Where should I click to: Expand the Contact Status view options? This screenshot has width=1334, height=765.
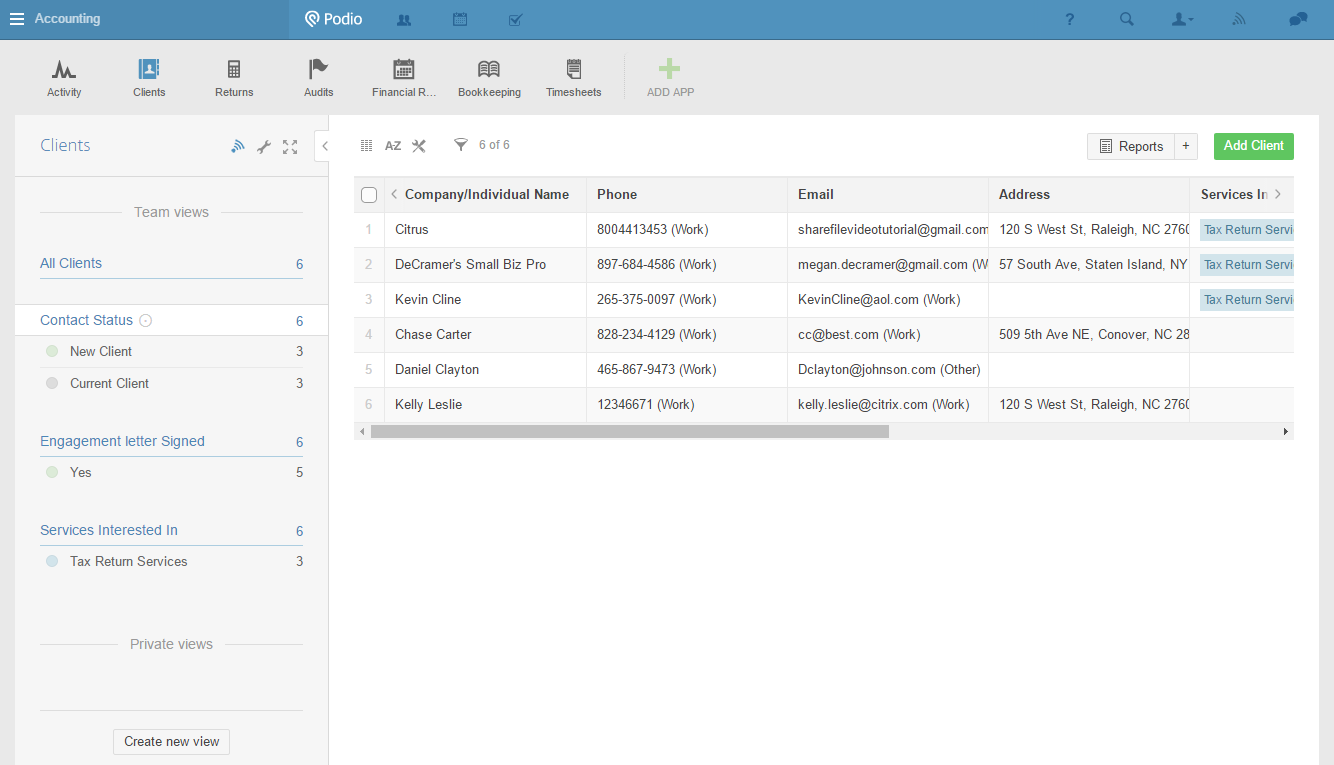[146, 321]
